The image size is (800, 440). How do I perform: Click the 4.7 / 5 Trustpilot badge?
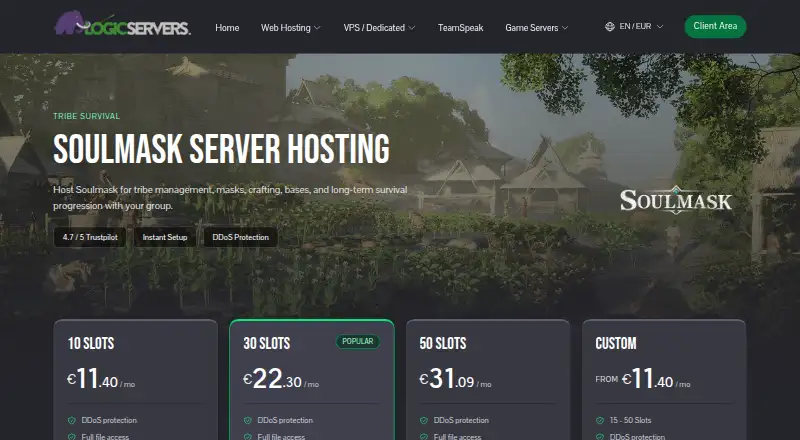tap(90, 237)
